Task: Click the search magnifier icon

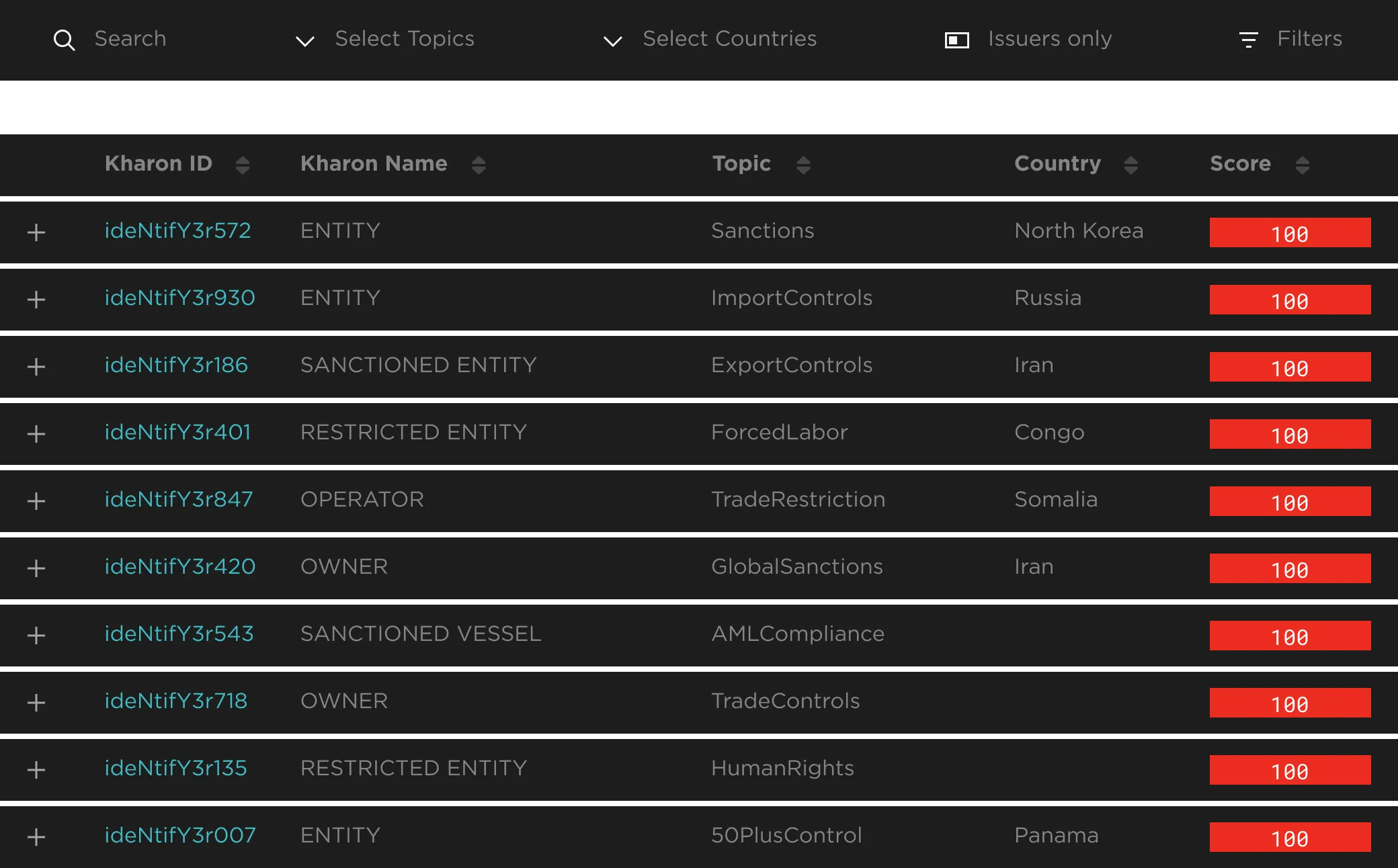Action: point(64,40)
